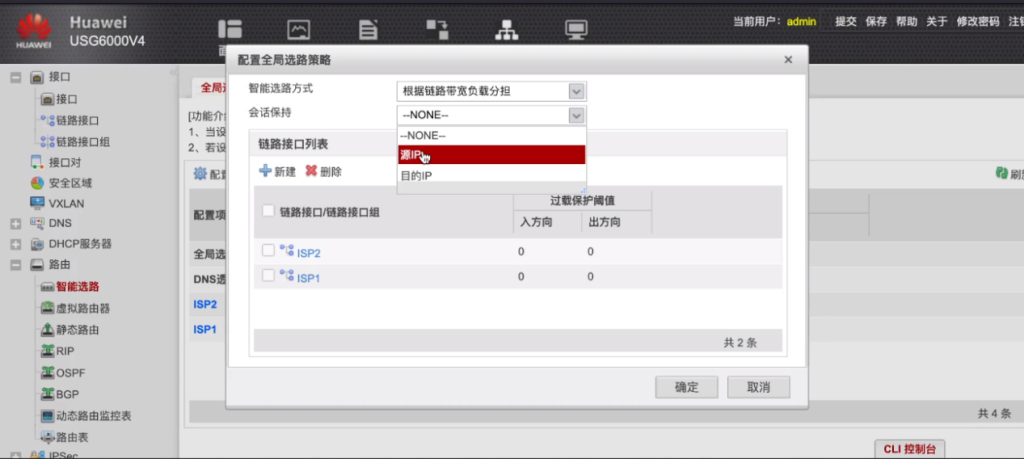The height and width of the screenshot is (459, 1024).
Task: Click the admin username link
Action: pos(801,21)
